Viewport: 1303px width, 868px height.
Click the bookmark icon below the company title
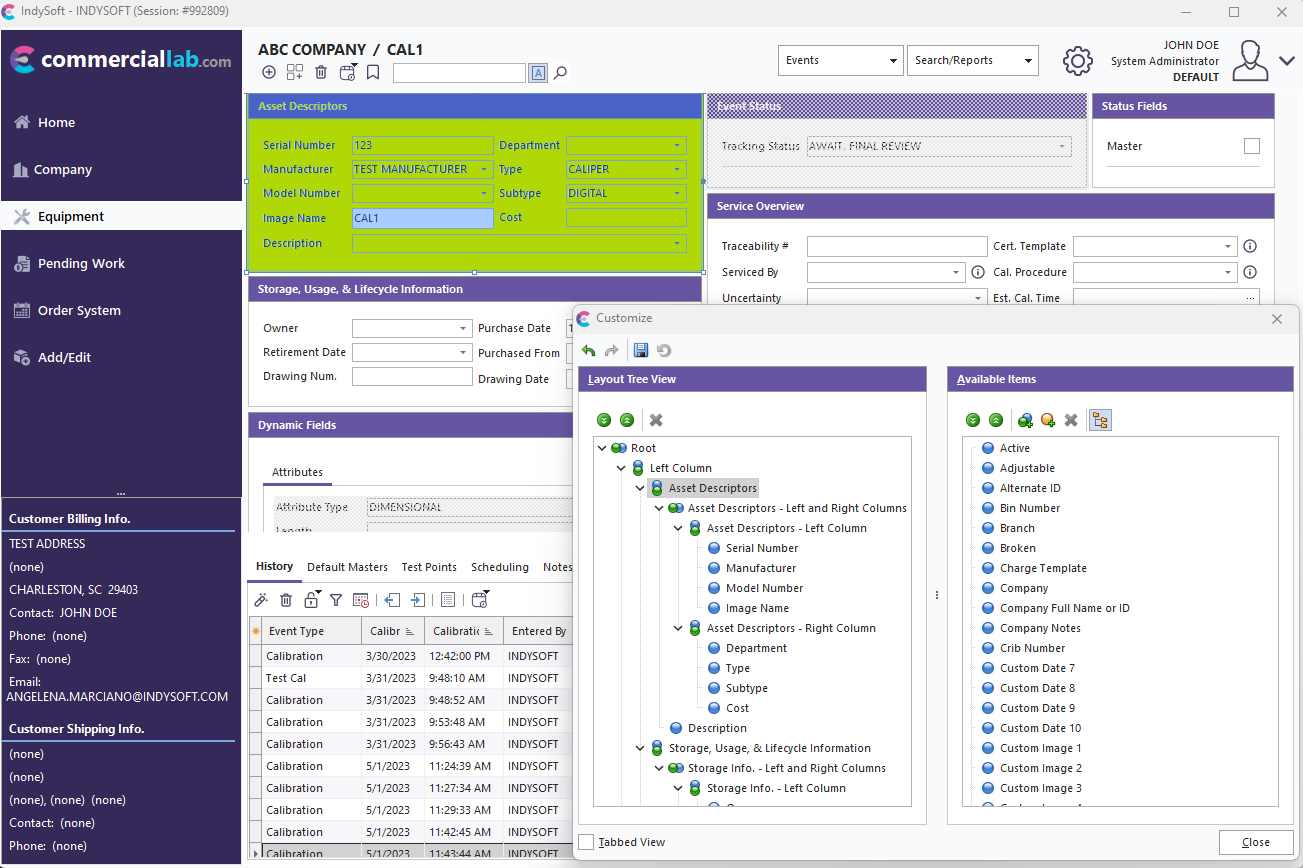373,72
